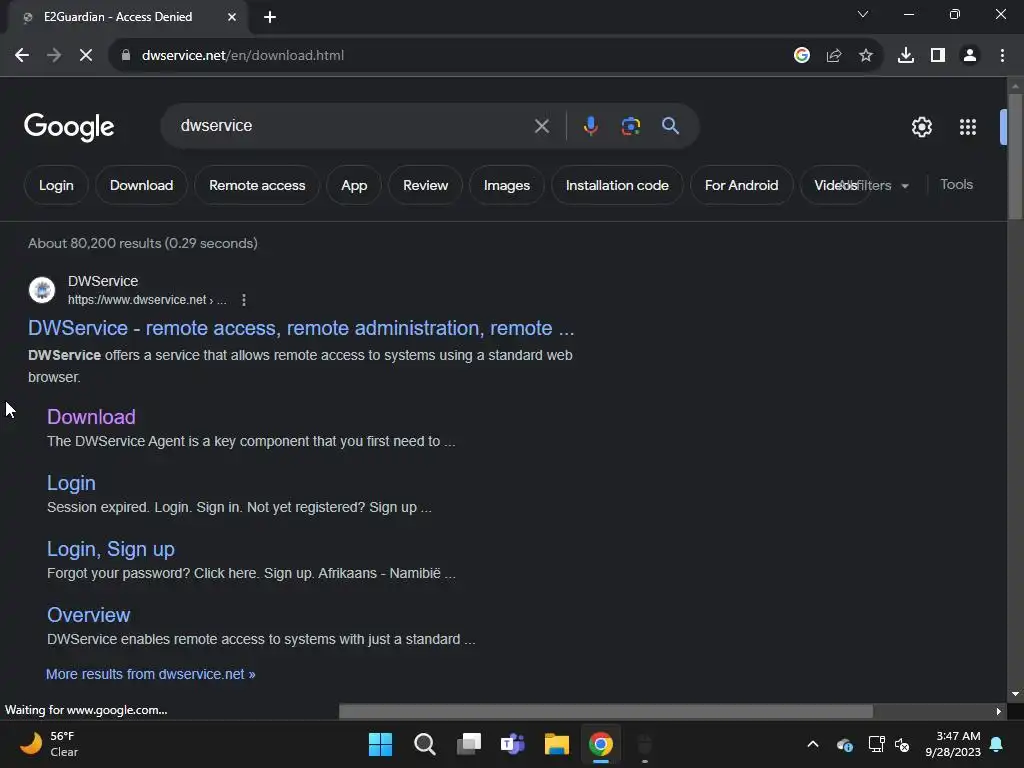
Task: Click the horizontal scrollbar thumb
Action: [x=606, y=711]
